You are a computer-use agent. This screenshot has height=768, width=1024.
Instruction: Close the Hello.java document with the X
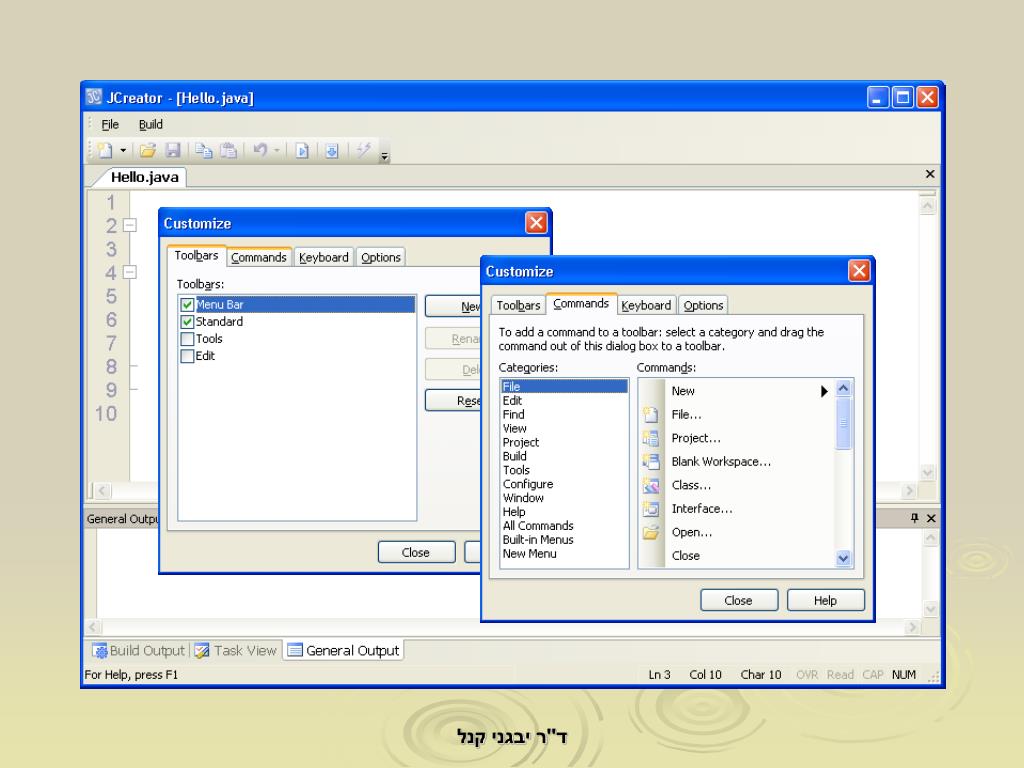coord(930,174)
